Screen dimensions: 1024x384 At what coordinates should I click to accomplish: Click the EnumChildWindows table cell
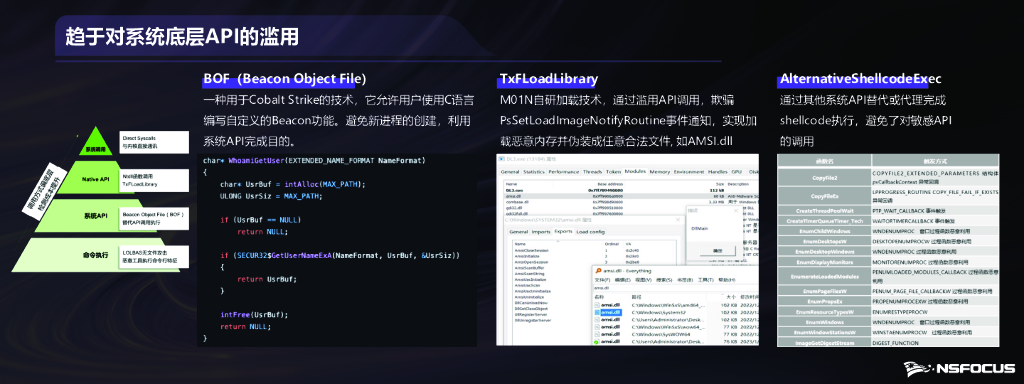click(824, 231)
